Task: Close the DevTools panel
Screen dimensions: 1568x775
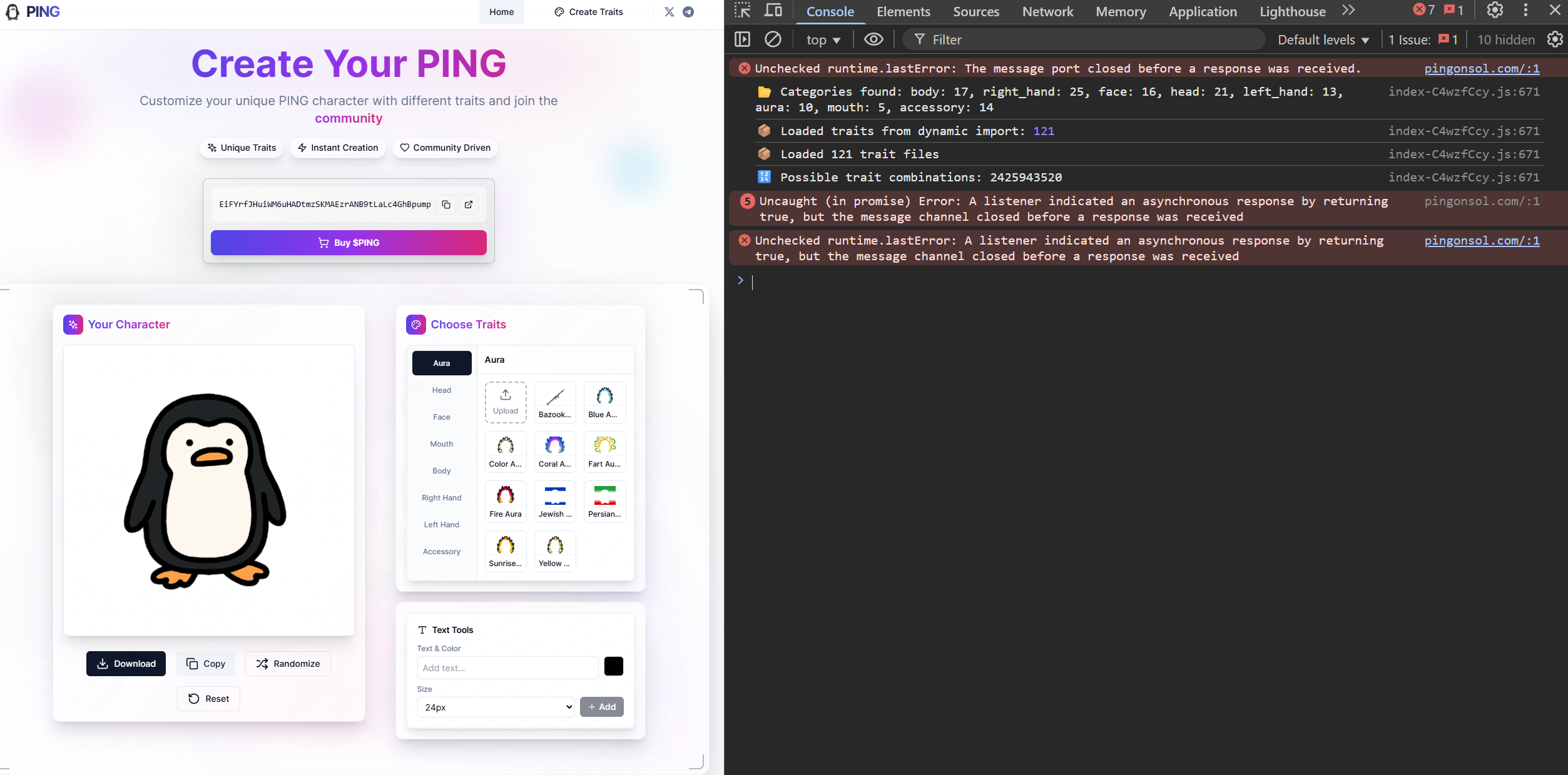Action: [1555, 10]
